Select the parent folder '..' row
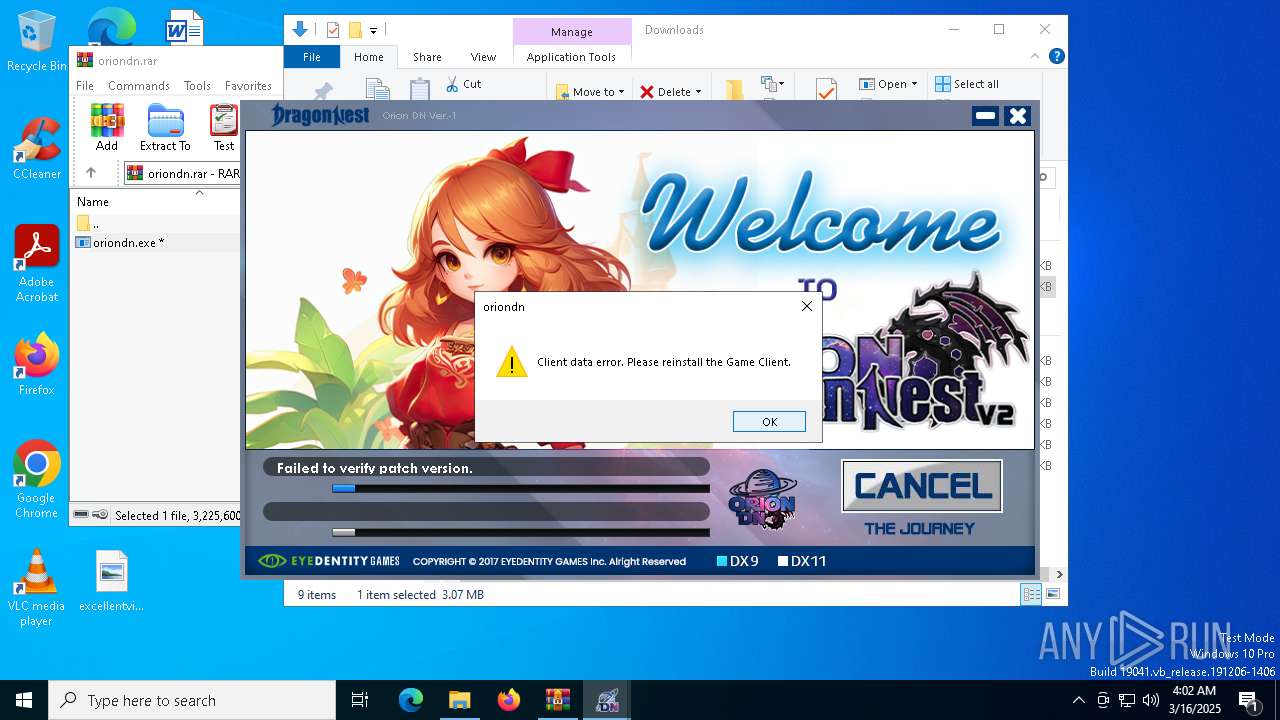Screen dimensions: 1280x720 156,223
